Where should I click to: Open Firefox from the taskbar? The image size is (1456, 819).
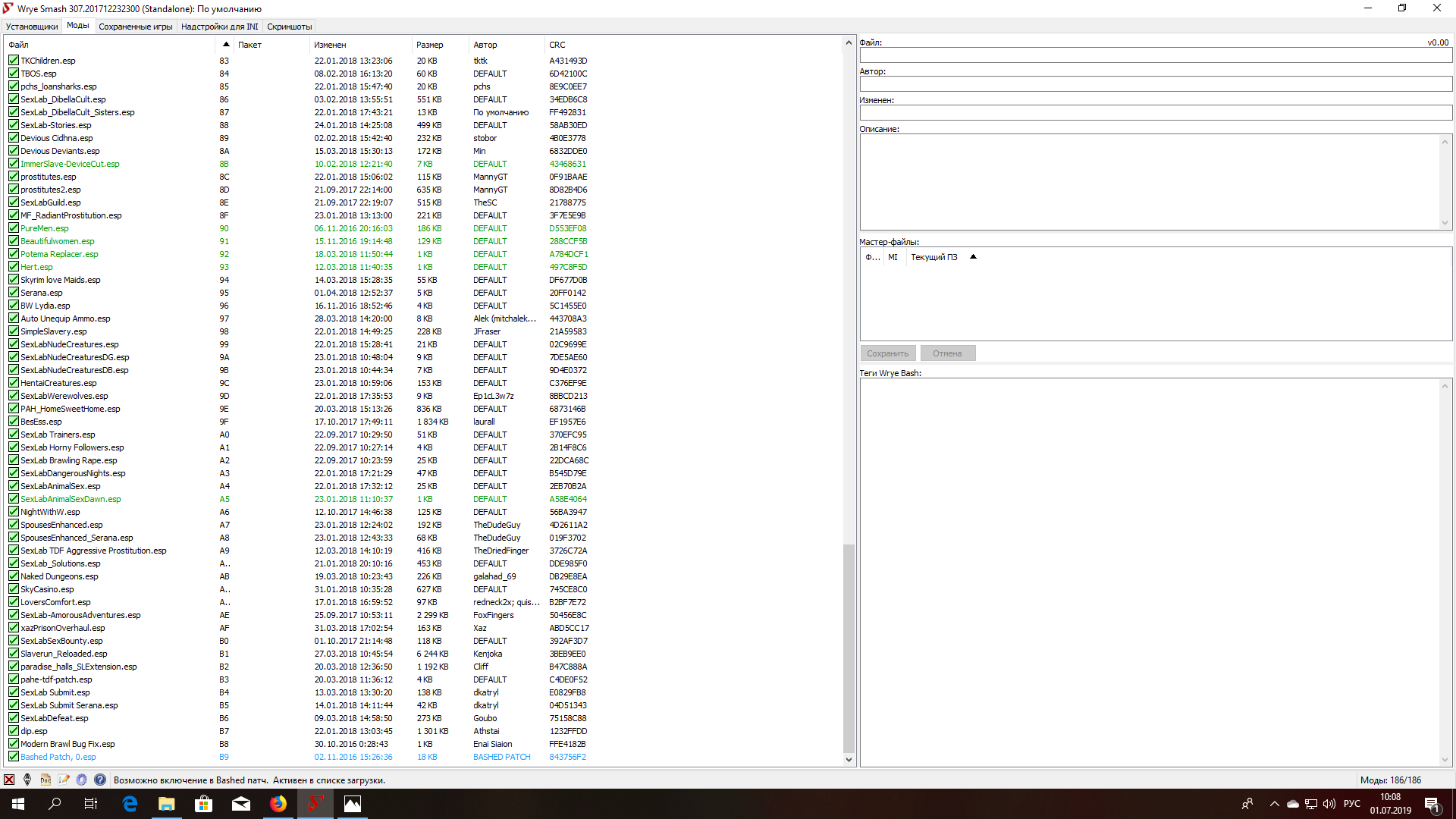point(278,804)
